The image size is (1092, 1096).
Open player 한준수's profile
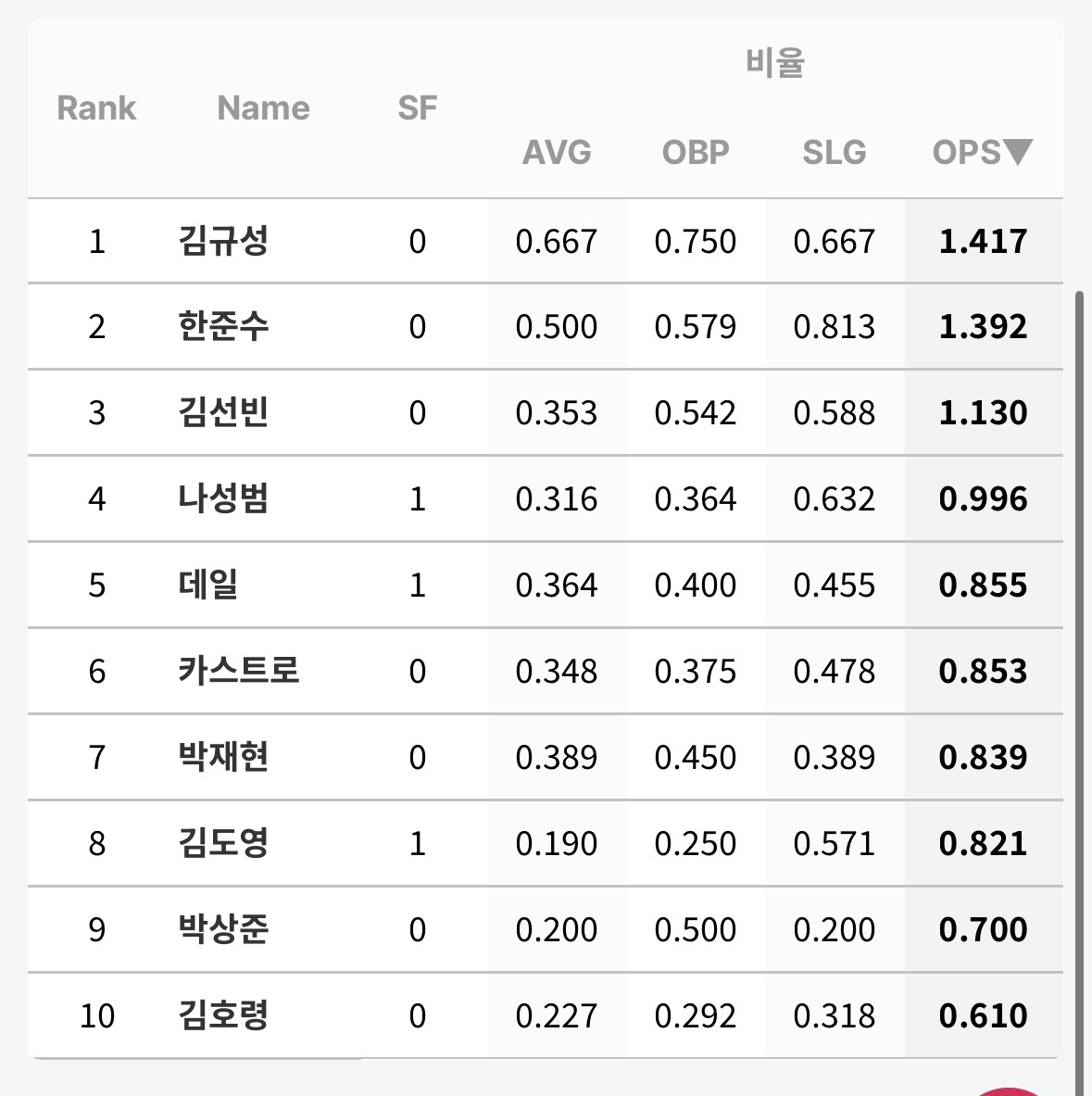click(x=223, y=327)
